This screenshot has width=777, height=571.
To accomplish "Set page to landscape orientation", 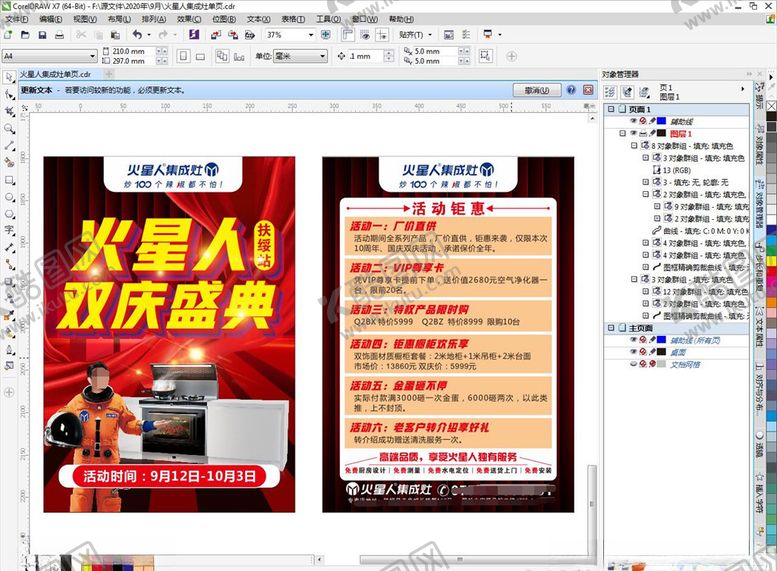I will pos(200,56).
